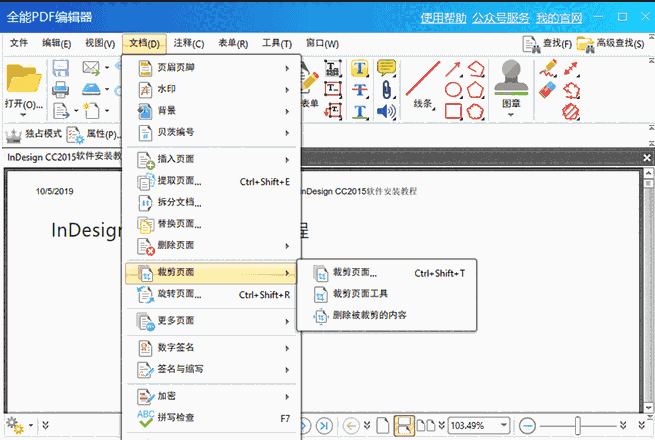The height and width of the screenshot is (440, 655).
Task: Expand the 数字签名 submenu
Action: coord(212,348)
